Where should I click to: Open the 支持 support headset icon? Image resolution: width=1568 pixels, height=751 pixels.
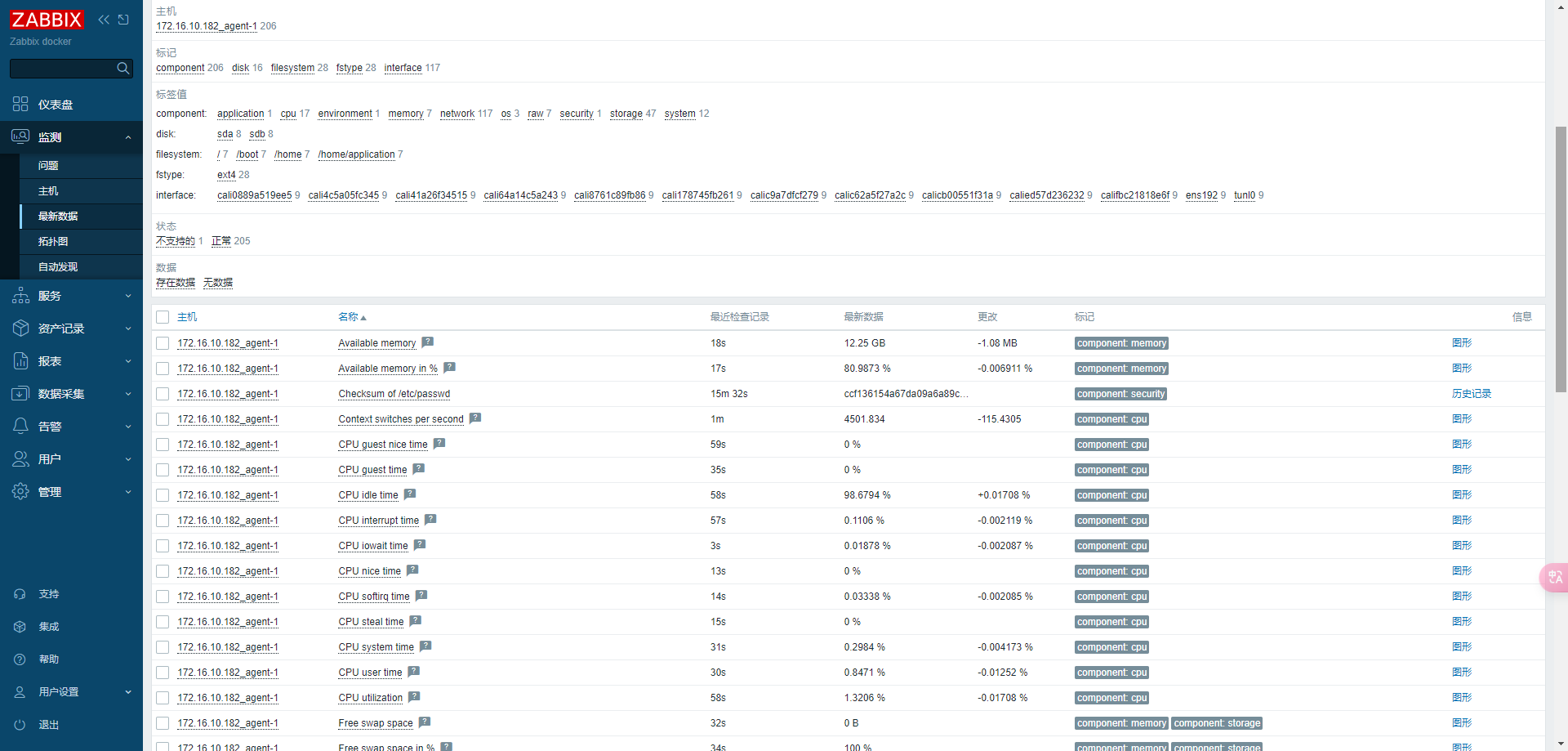click(x=20, y=593)
